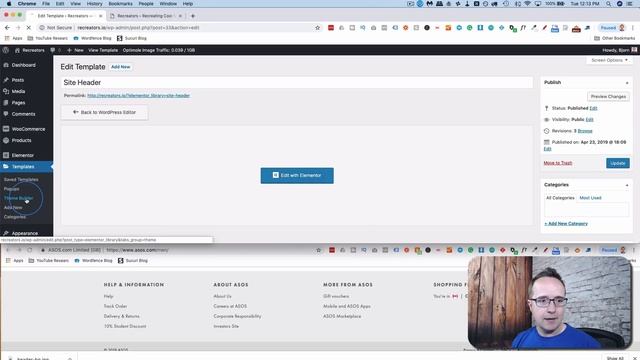Click the comments bubble in admin bar
This screenshot has width=640, height=360.
pos(53,50)
